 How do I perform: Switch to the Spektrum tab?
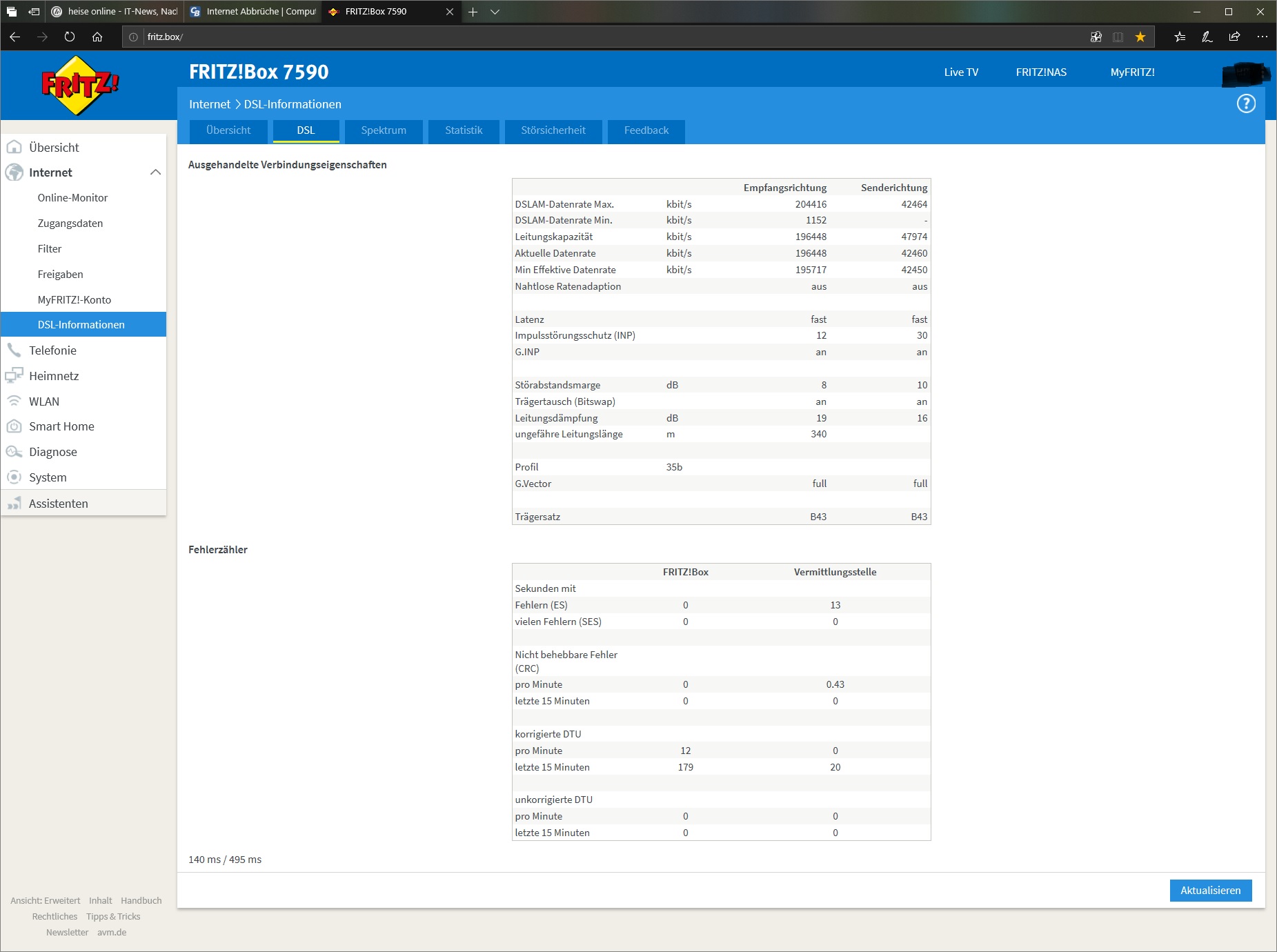(384, 130)
